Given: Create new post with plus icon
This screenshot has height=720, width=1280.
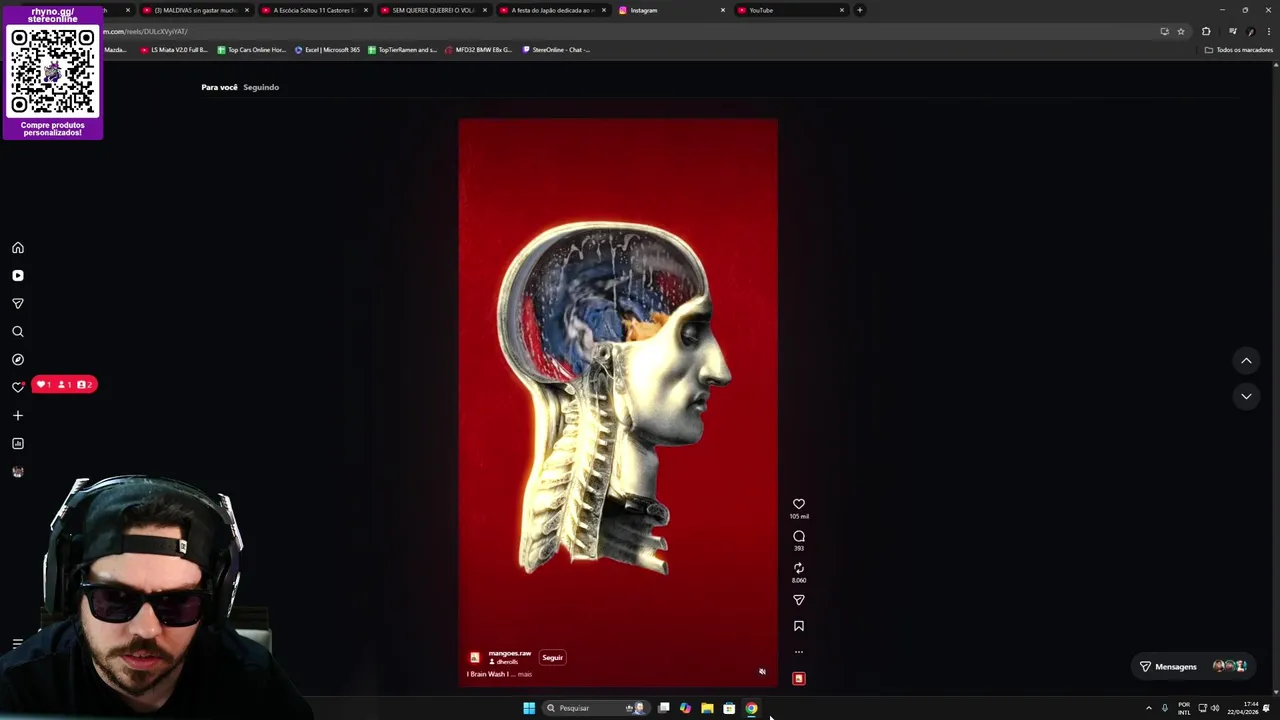Looking at the screenshot, I should [18, 416].
